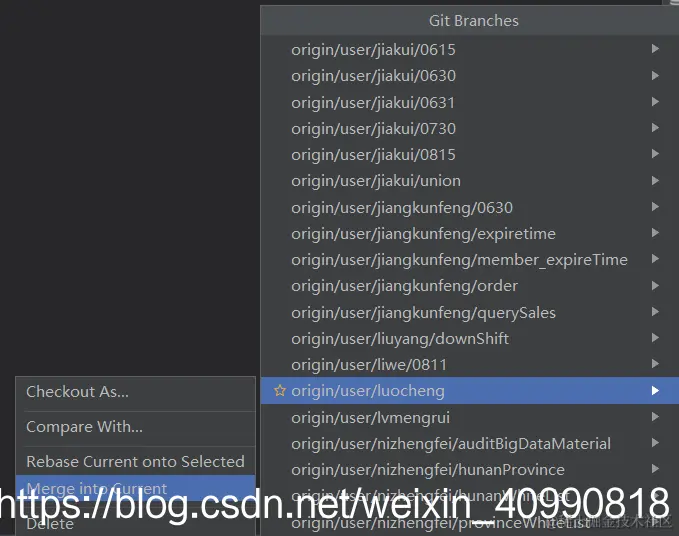Expand submenu arrow for jiangkunfeng/0630 branch
This screenshot has height=536, width=679.
[x=655, y=207]
